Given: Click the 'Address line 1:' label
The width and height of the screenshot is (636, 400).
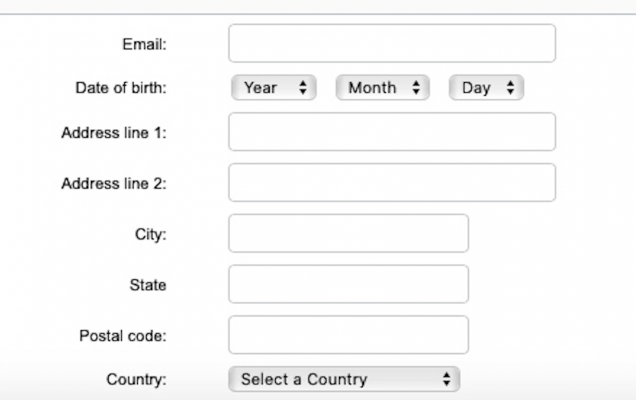Looking at the screenshot, I should tap(114, 133).
